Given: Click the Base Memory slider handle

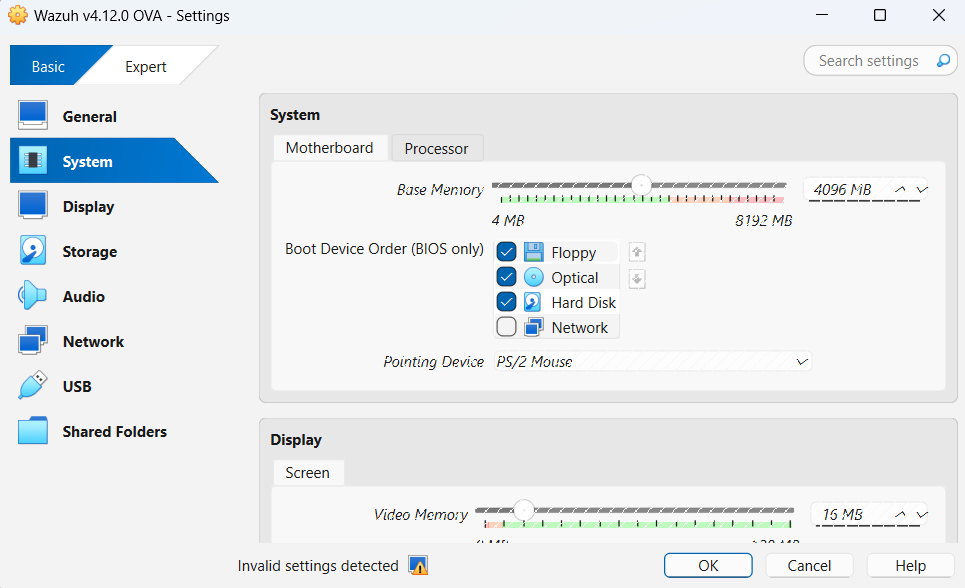Looking at the screenshot, I should coord(641,185).
